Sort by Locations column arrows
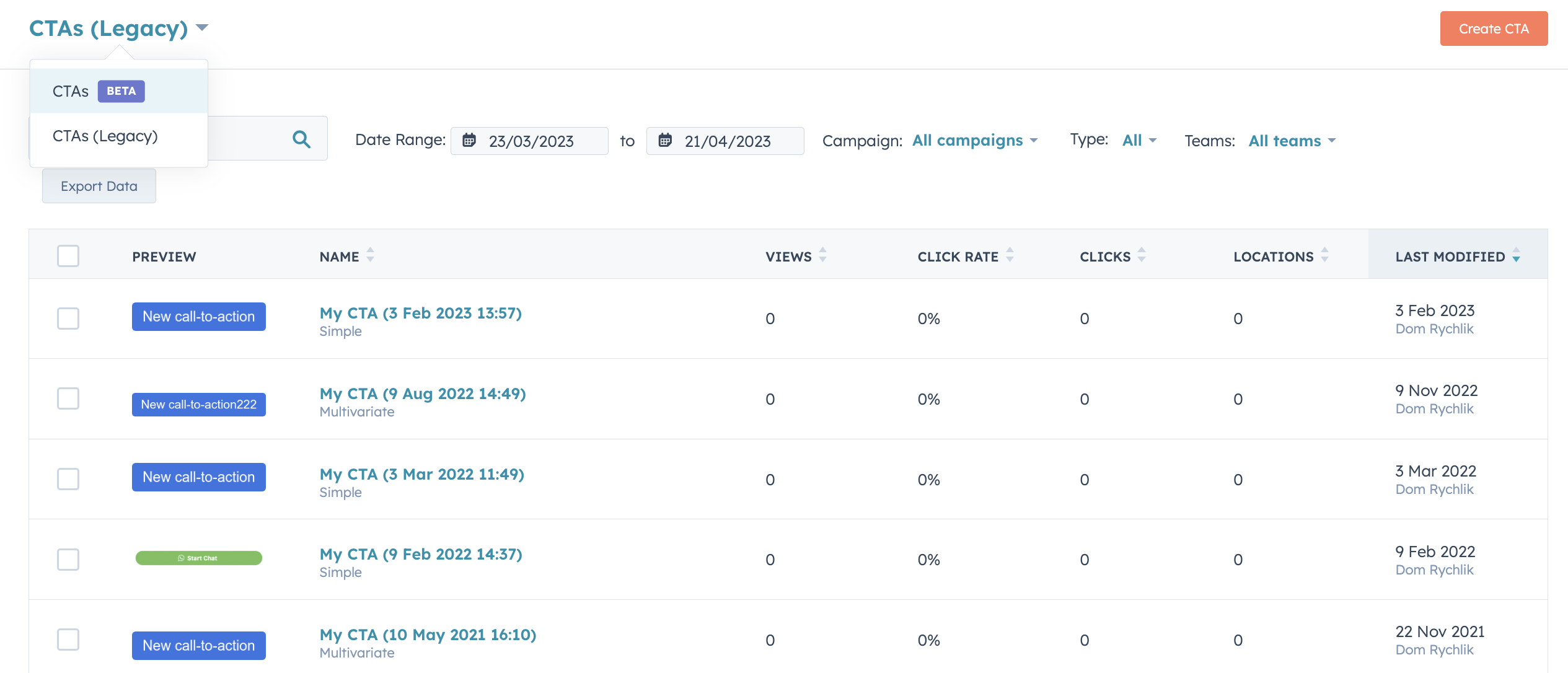This screenshot has width=1568, height=673. 1324,255
